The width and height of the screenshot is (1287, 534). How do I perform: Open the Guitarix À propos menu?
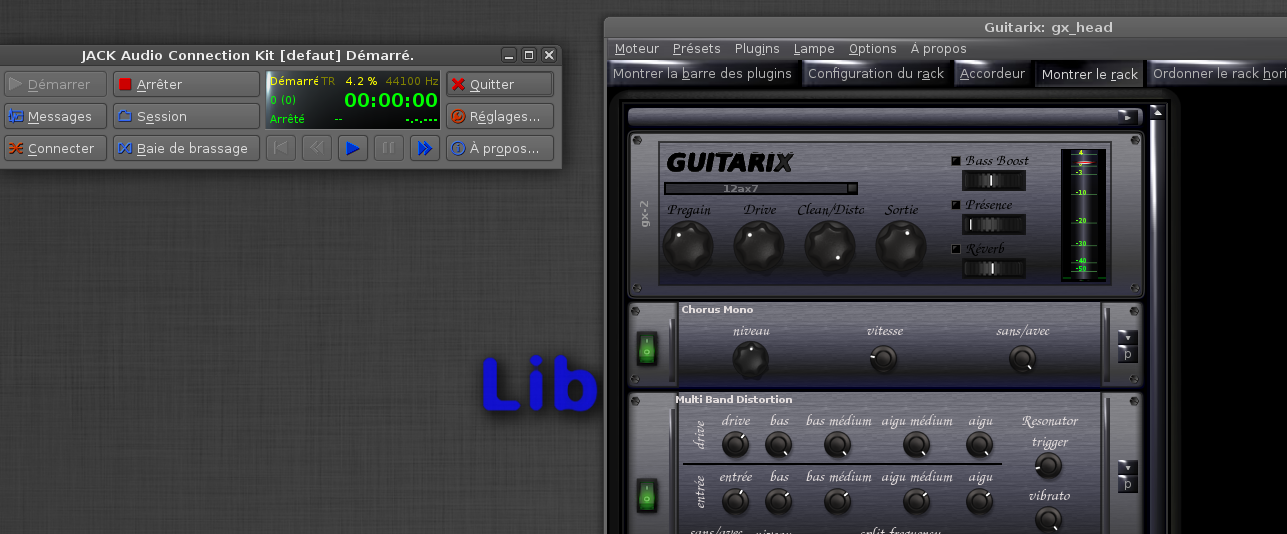pyautogui.click(x=939, y=48)
